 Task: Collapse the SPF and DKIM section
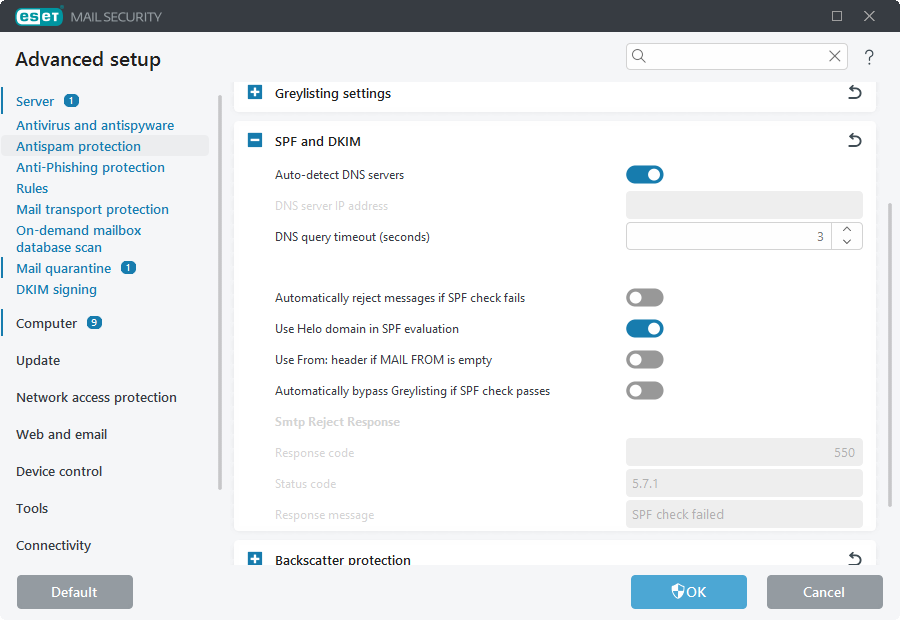(255, 141)
